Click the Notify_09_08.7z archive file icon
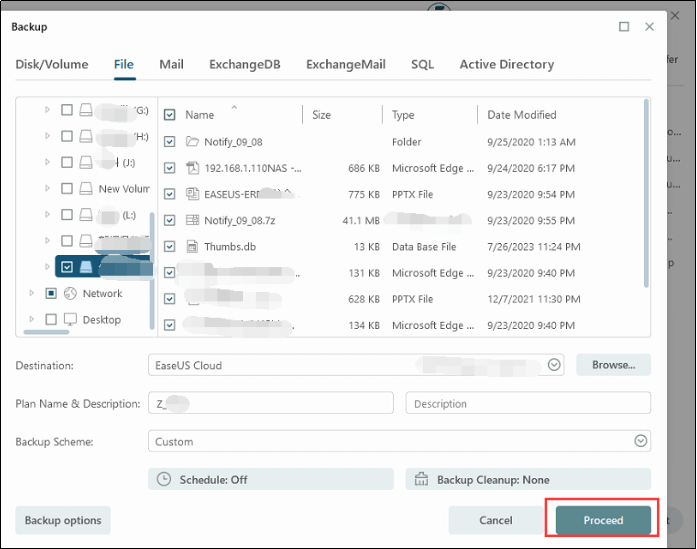 [x=193, y=220]
